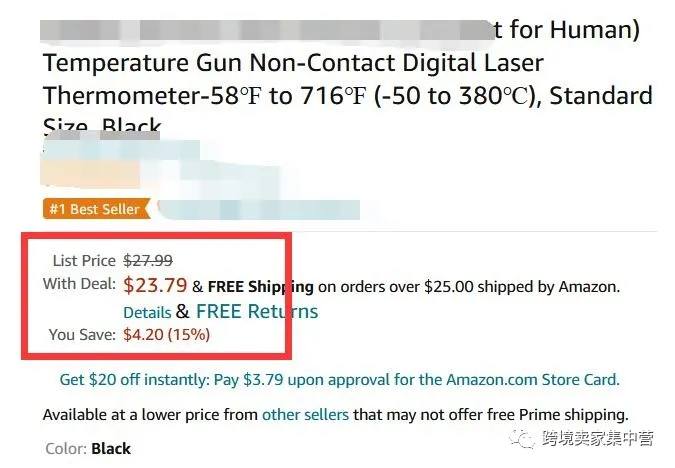The image size is (675, 468).
Task: Open the FREE Returns link
Action: [257, 311]
